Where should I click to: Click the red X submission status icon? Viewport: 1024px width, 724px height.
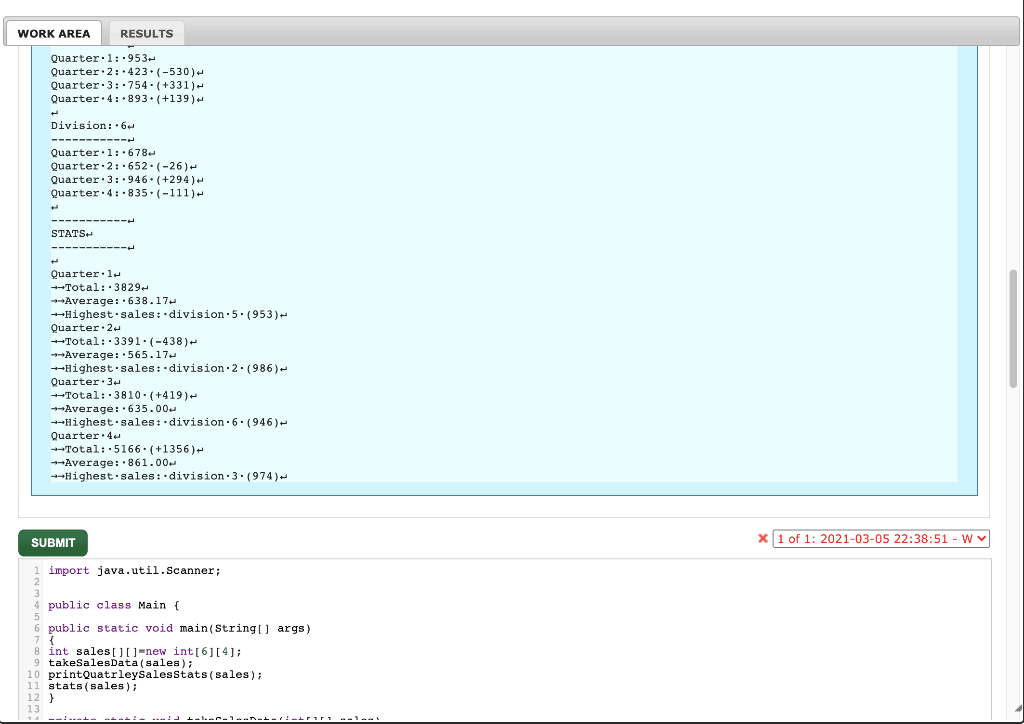[762, 539]
